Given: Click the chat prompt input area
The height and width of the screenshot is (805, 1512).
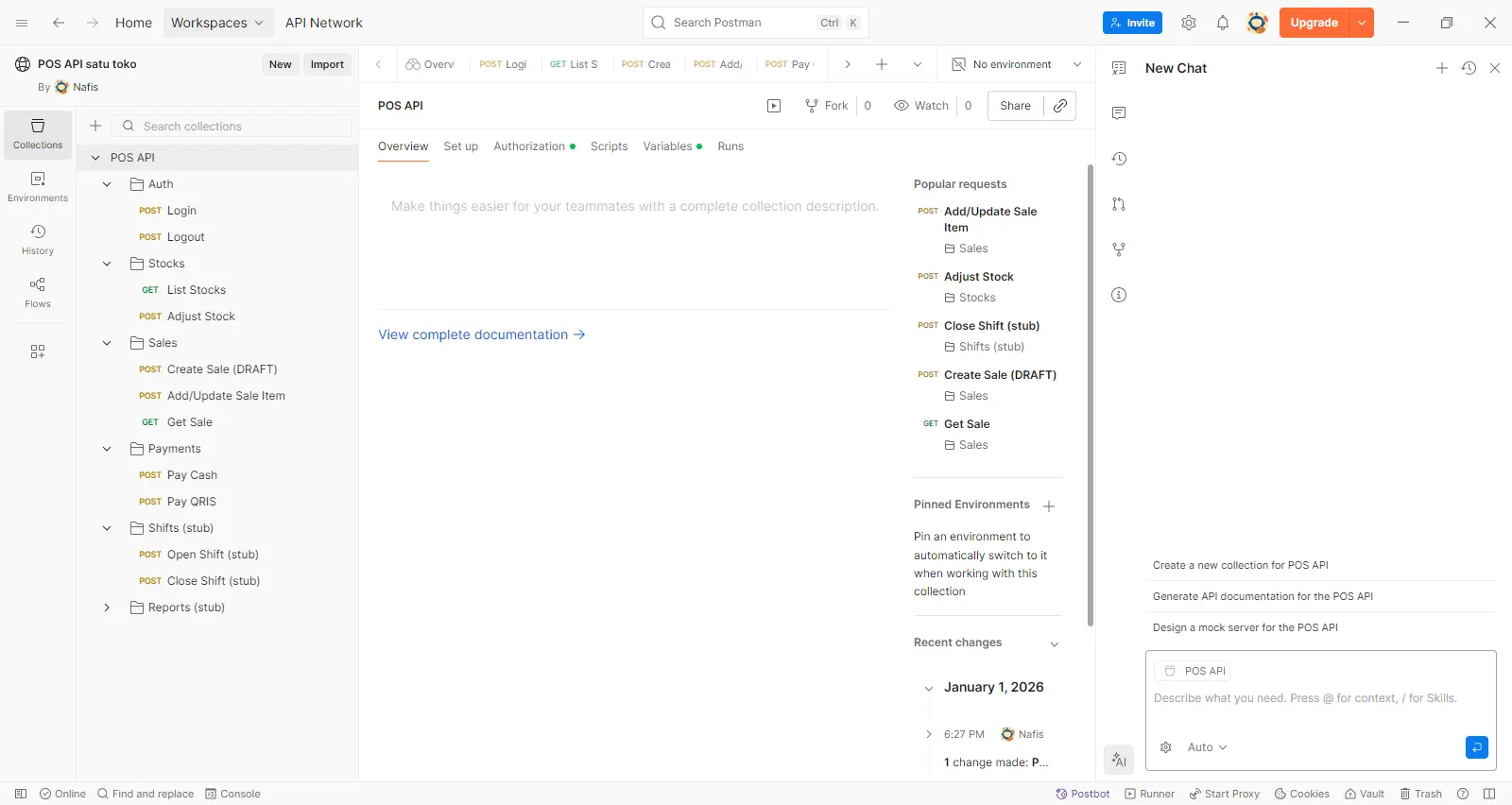Looking at the screenshot, I should point(1320,699).
